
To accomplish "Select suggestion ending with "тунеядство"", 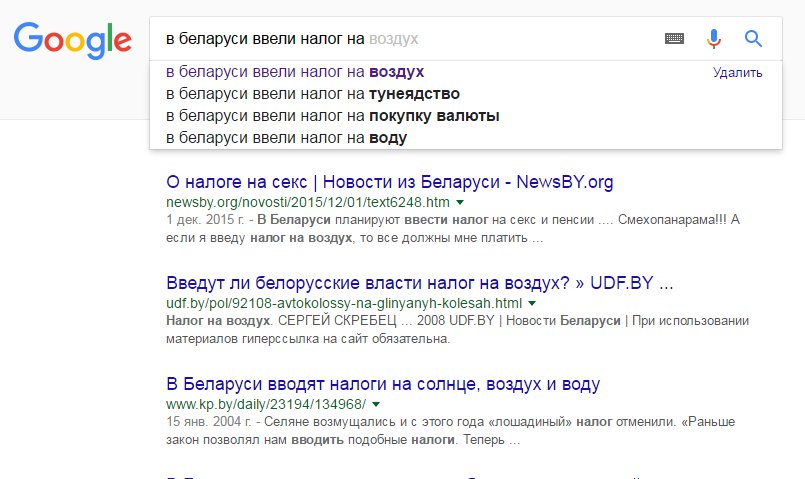I will click(313, 94).
